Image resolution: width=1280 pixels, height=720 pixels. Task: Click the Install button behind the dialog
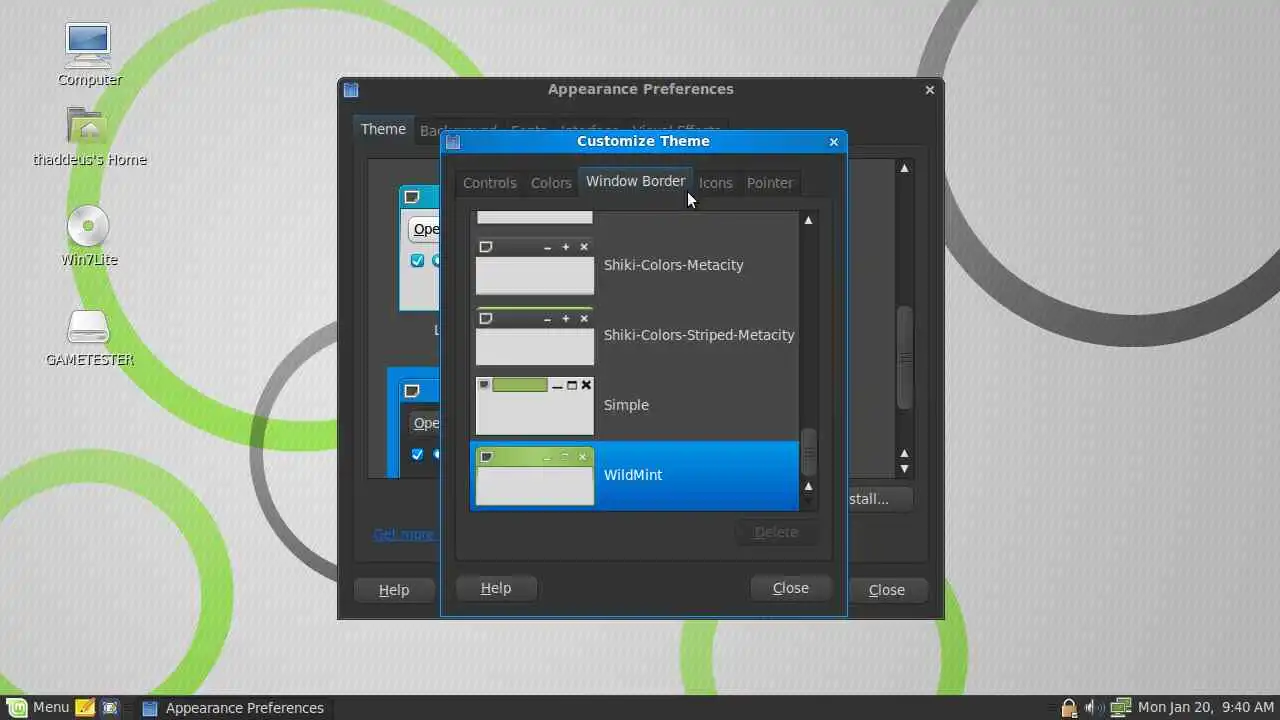pos(880,499)
